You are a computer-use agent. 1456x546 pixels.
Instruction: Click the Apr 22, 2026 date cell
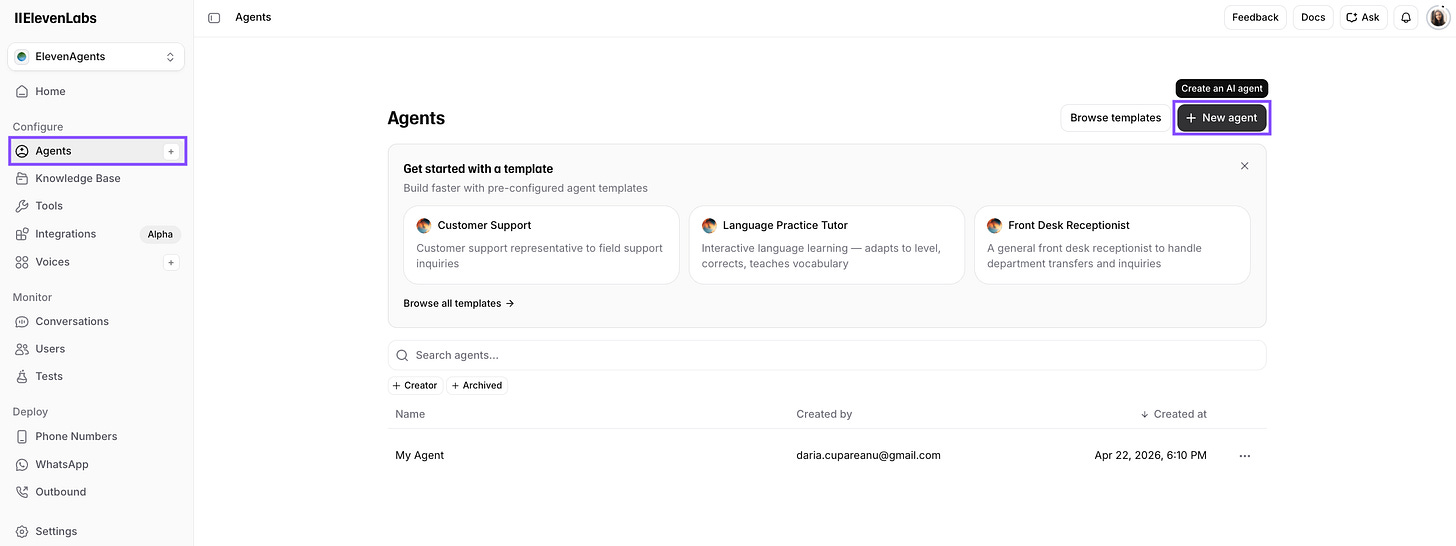point(1150,455)
